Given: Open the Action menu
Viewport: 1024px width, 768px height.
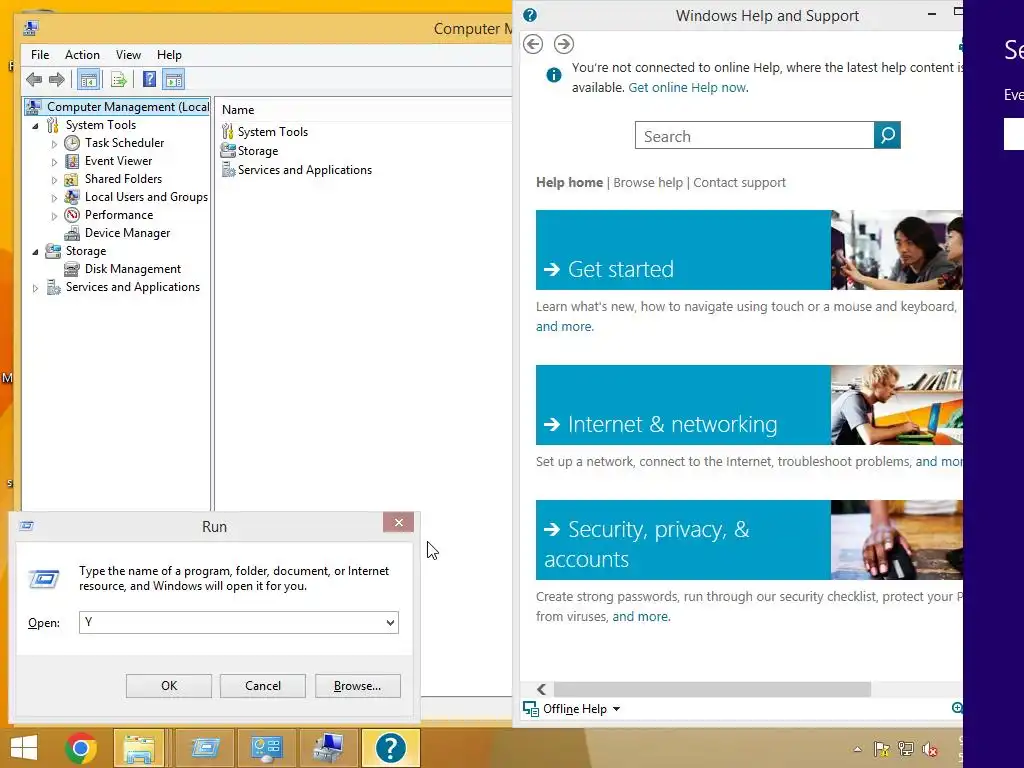Looking at the screenshot, I should tap(82, 55).
